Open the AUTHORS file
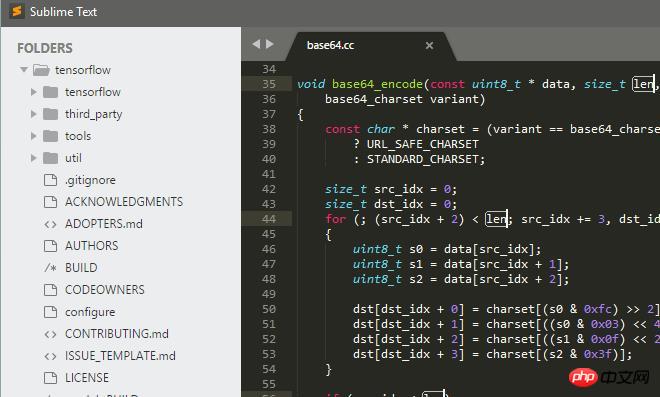660x397 pixels. click(x=91, y=245)
